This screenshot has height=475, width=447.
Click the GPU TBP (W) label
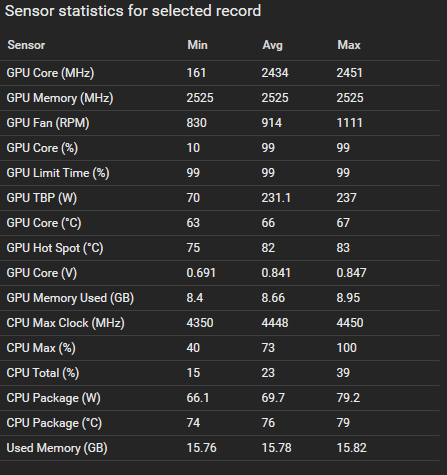coord(42,198)
